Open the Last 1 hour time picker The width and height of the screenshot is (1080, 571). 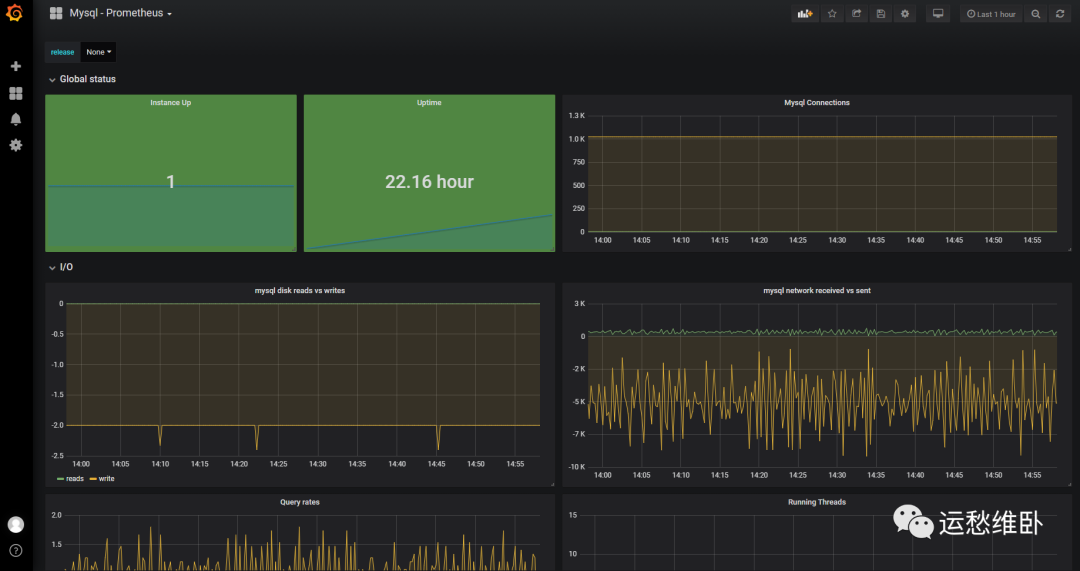[991, 14]
